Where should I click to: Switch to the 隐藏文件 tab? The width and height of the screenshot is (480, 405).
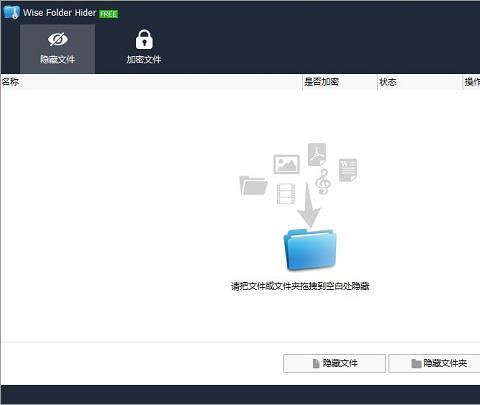[x=57, y=49]
